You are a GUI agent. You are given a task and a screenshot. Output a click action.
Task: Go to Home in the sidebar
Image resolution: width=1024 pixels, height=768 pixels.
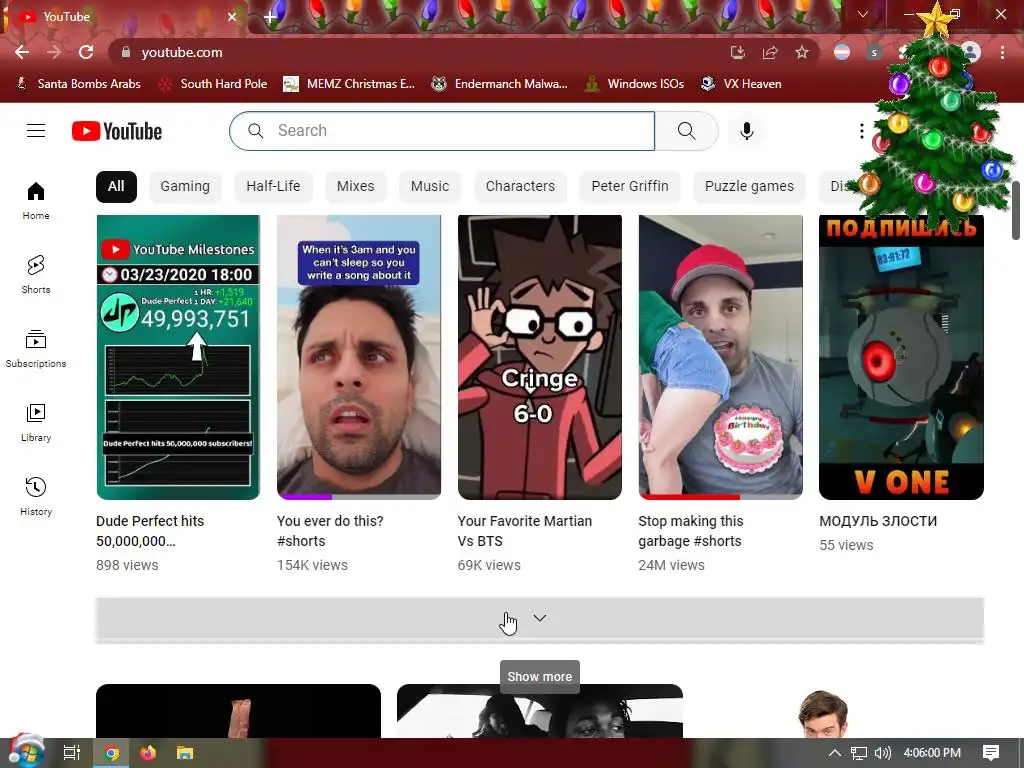point(36,200)
